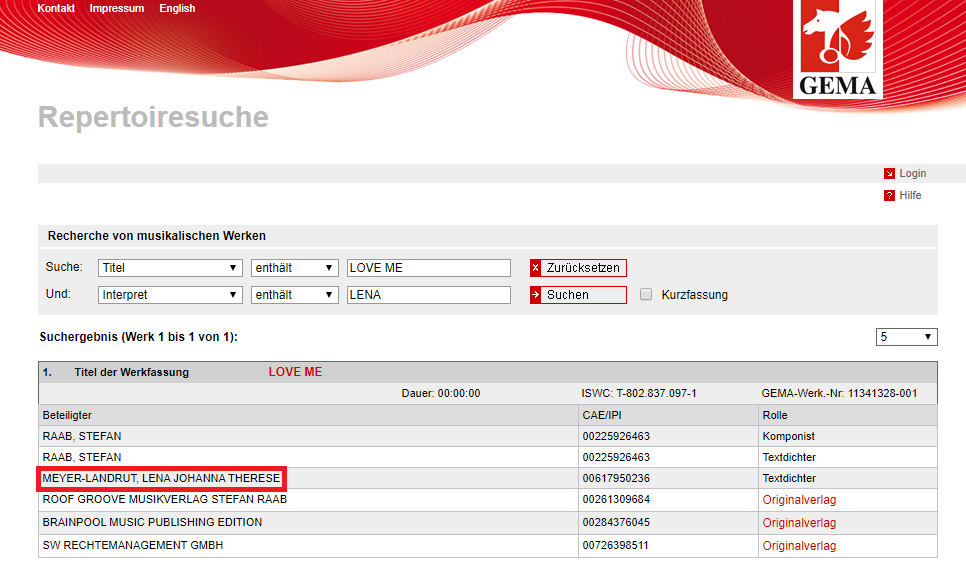The width and height of the screenshot is (966, 569).
Task: Select MEYER-LANDRUT, LENA JOHANNA THERESE entry
Action: click(x=161, y=478)
